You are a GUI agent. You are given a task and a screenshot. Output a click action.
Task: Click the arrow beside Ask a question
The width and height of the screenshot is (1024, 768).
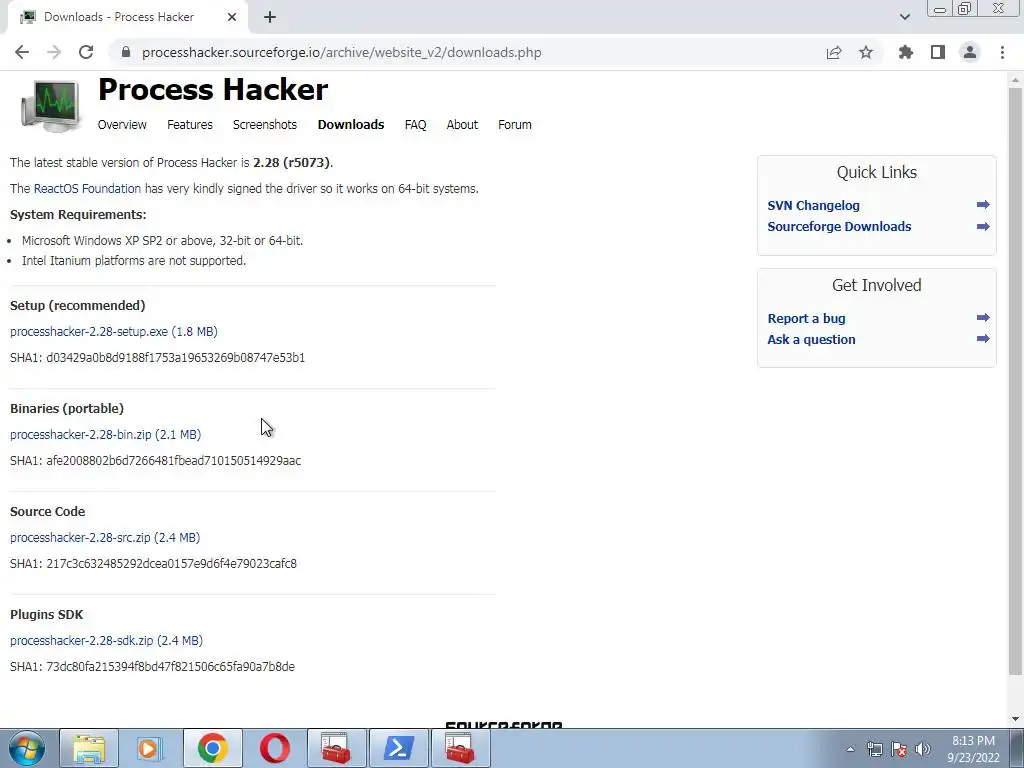coord(983,339)
